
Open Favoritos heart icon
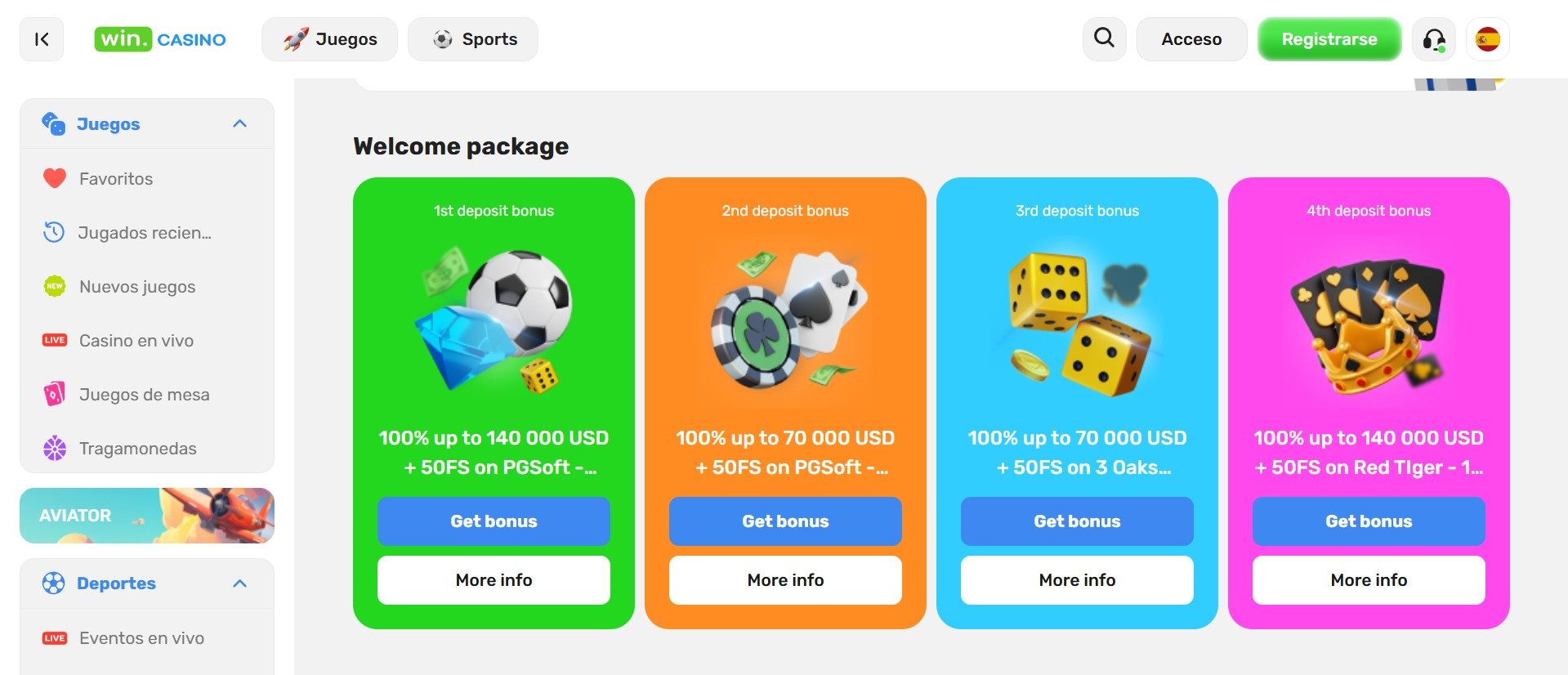(55, 178)
